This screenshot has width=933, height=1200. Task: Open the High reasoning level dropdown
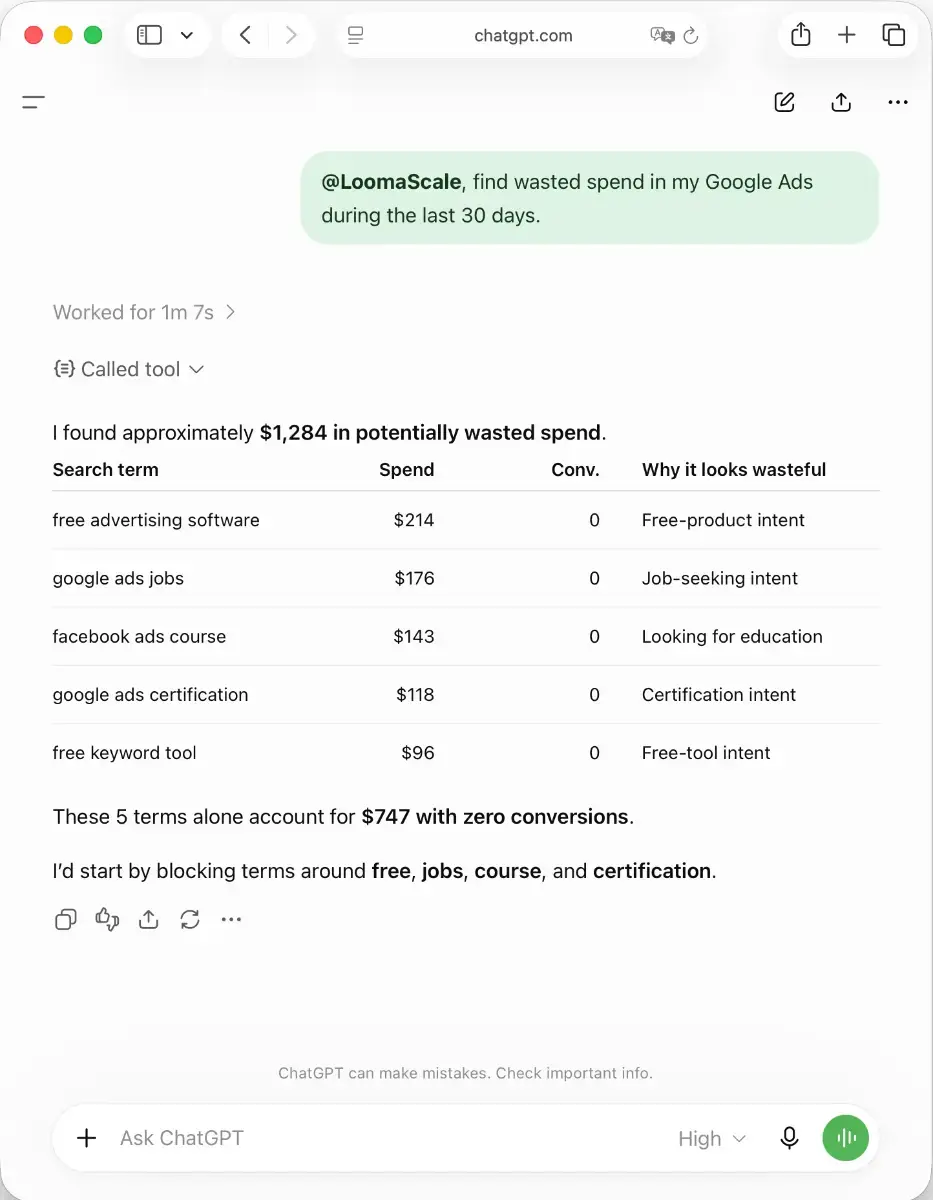coord(712,1138)
